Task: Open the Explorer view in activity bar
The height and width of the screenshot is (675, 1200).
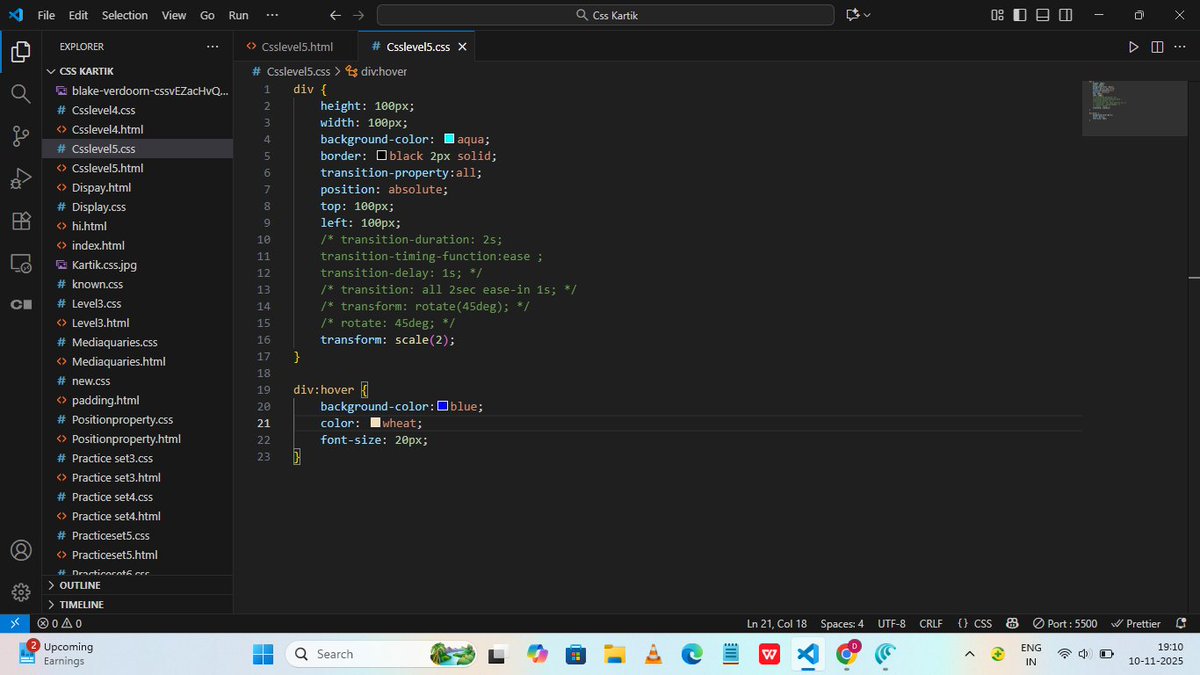Action: click(x=20, y=52)
